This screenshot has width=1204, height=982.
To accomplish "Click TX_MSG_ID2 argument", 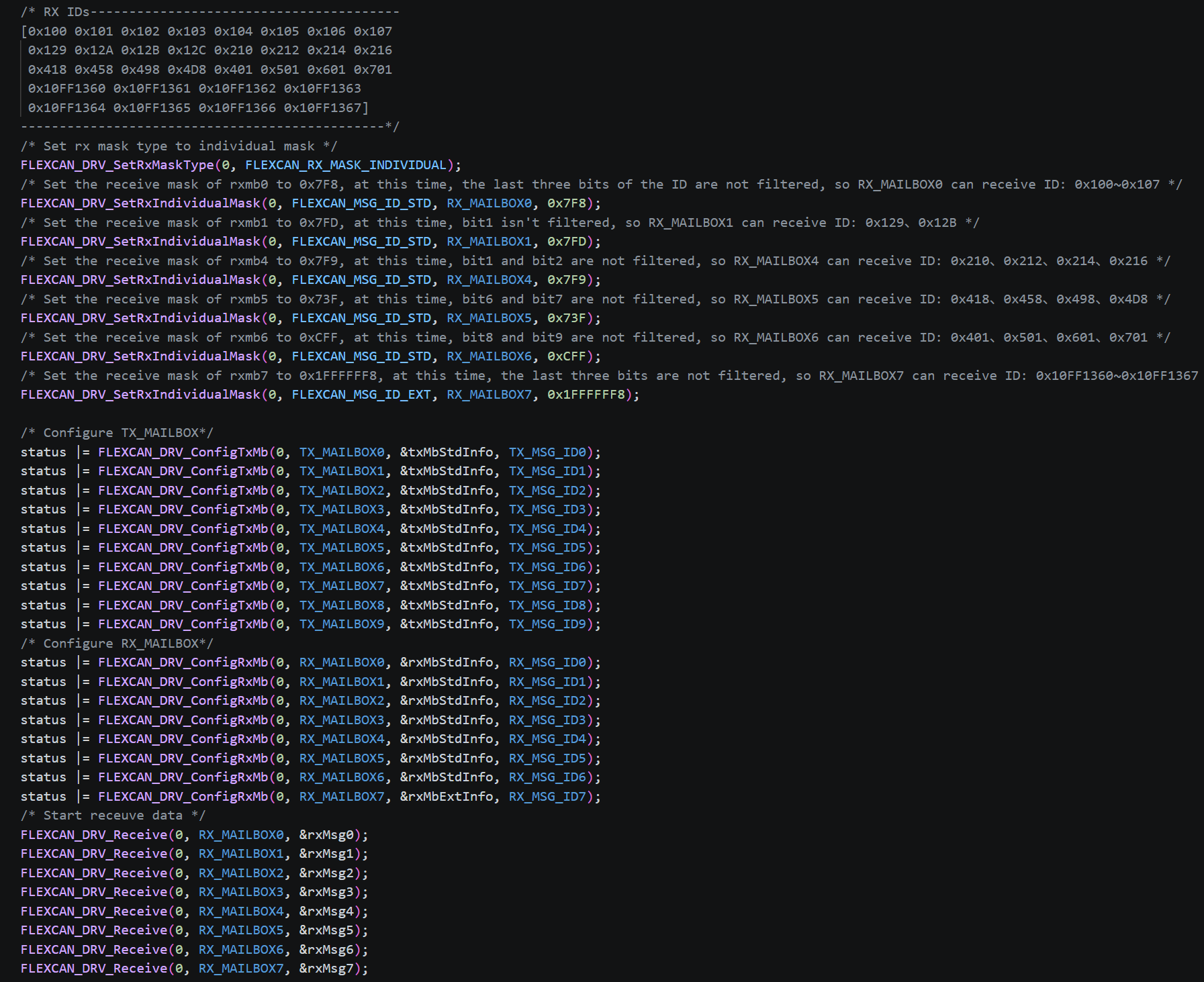I will [547, 491].
